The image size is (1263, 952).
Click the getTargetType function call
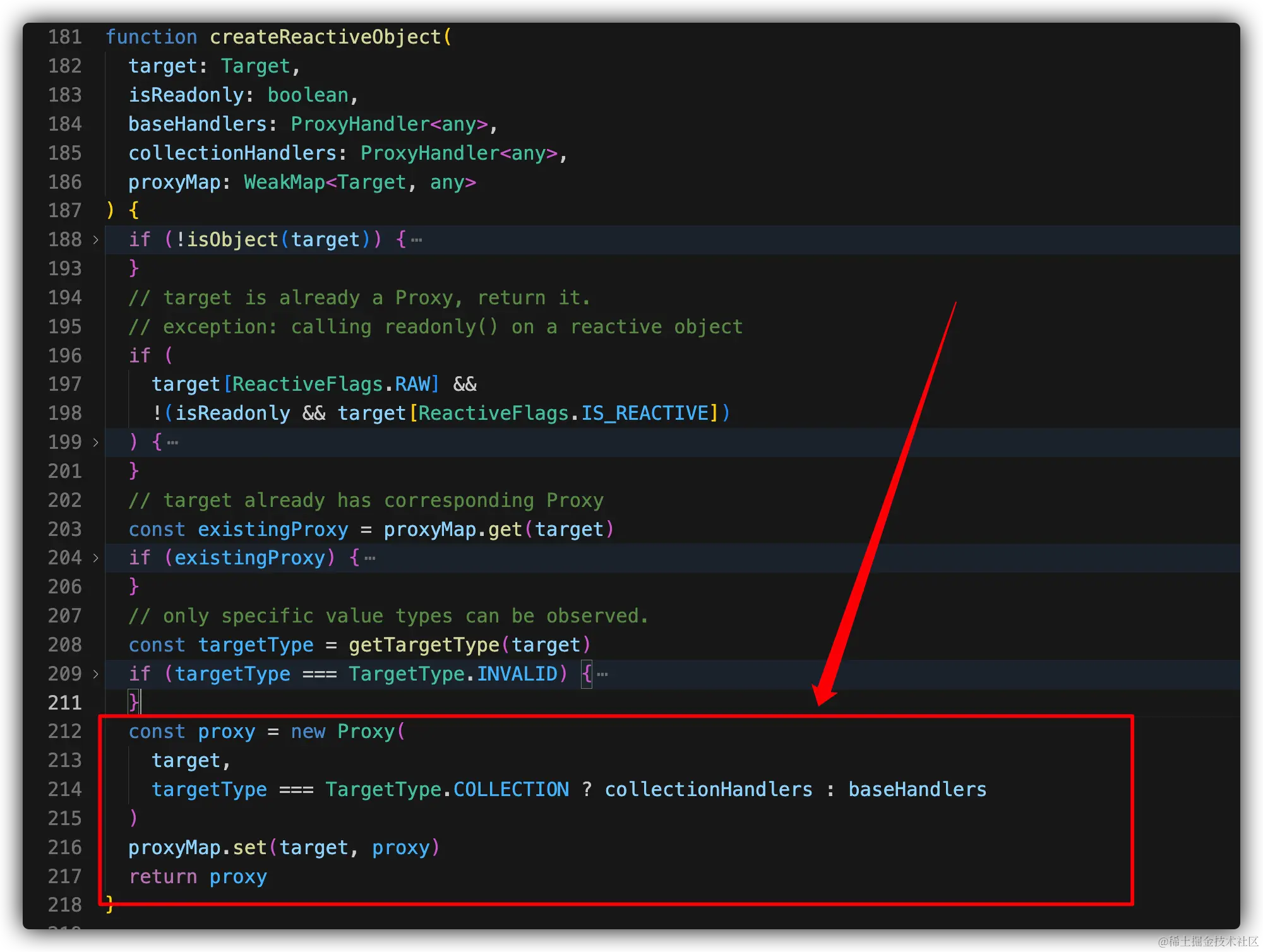[x=424, y=645]
